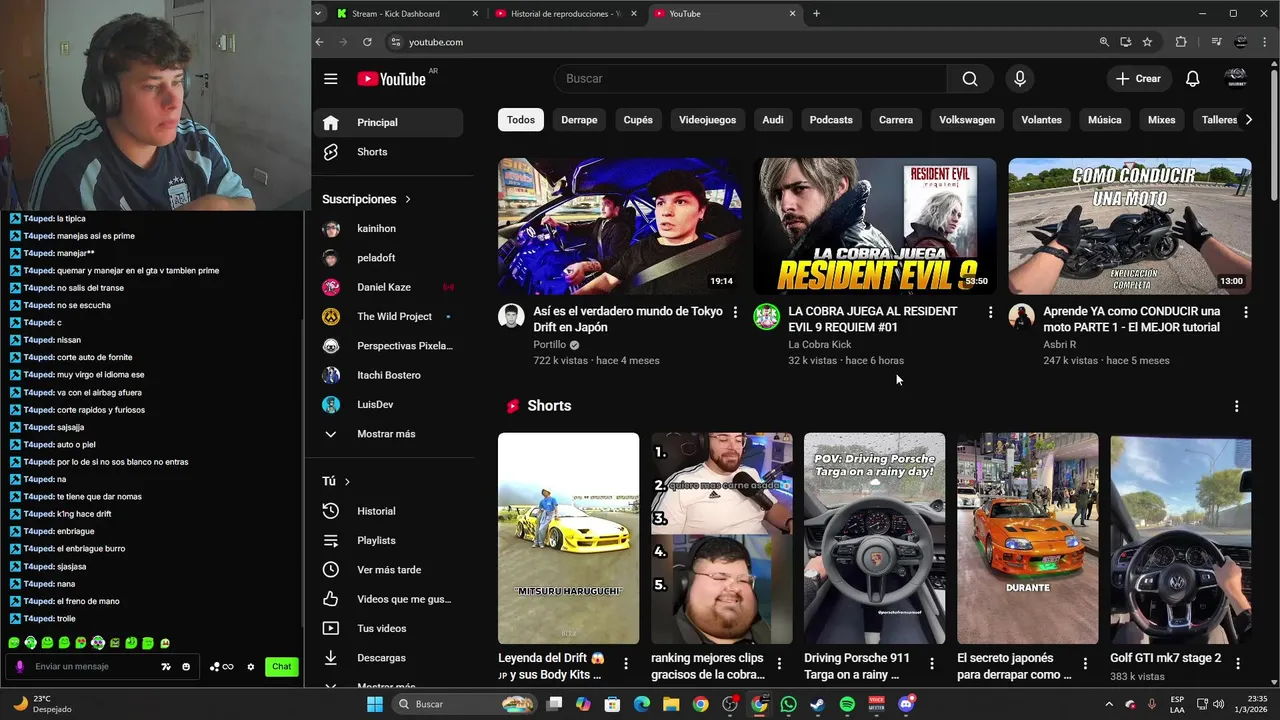Open the emoji picker in chat box
Viewport: 1280px width, 720px height.
[x=186, y=667]
